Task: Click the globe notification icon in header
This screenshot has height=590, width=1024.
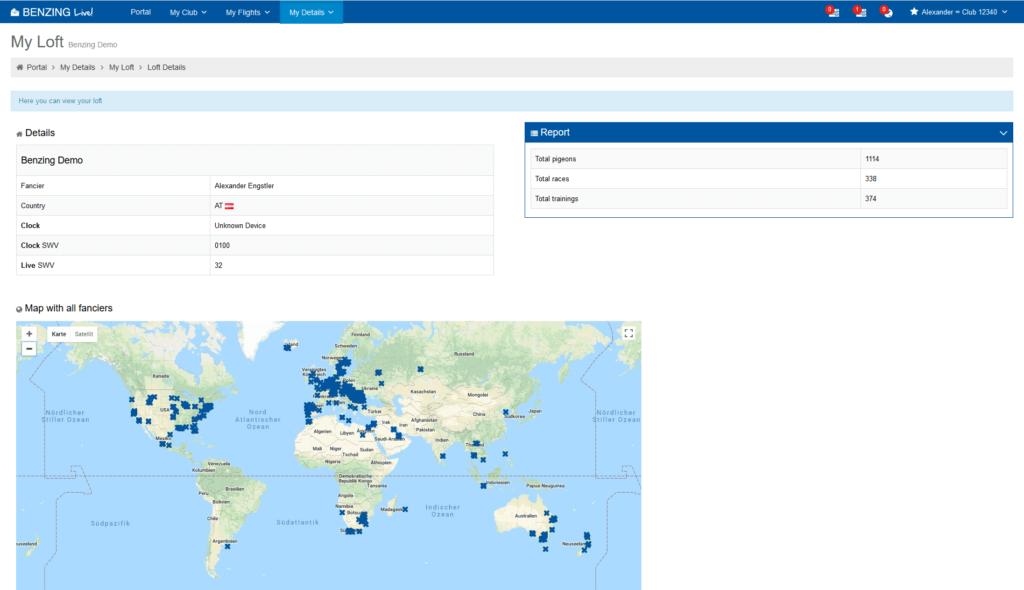Action: 886,12
